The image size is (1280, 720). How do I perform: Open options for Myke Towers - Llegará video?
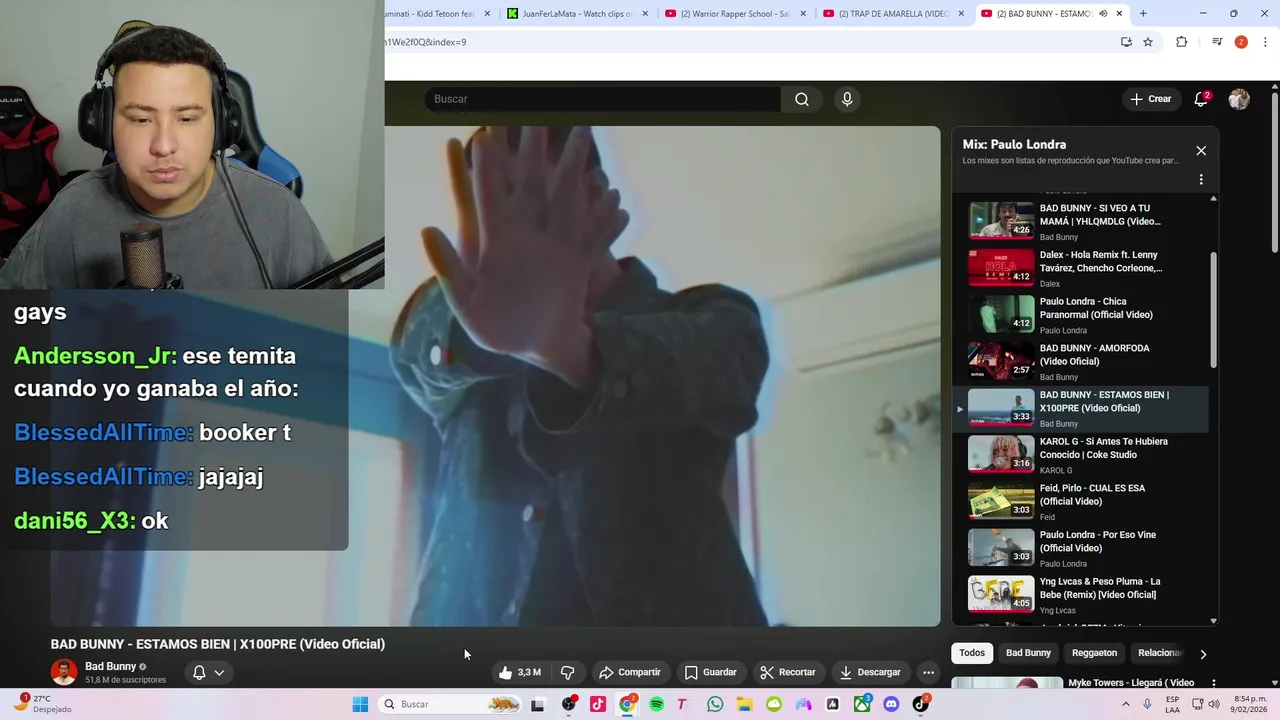tap(1213, 684)
